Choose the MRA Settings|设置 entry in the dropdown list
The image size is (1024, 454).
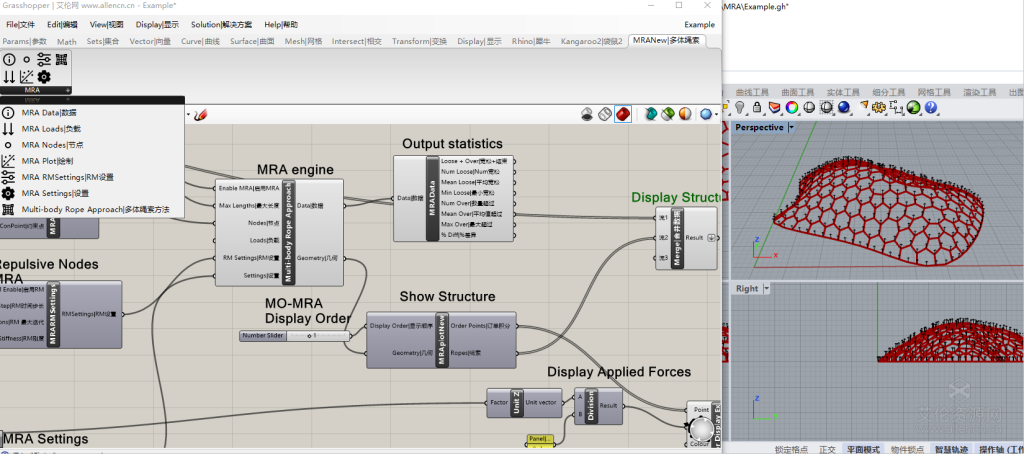(x=92, y=193)
